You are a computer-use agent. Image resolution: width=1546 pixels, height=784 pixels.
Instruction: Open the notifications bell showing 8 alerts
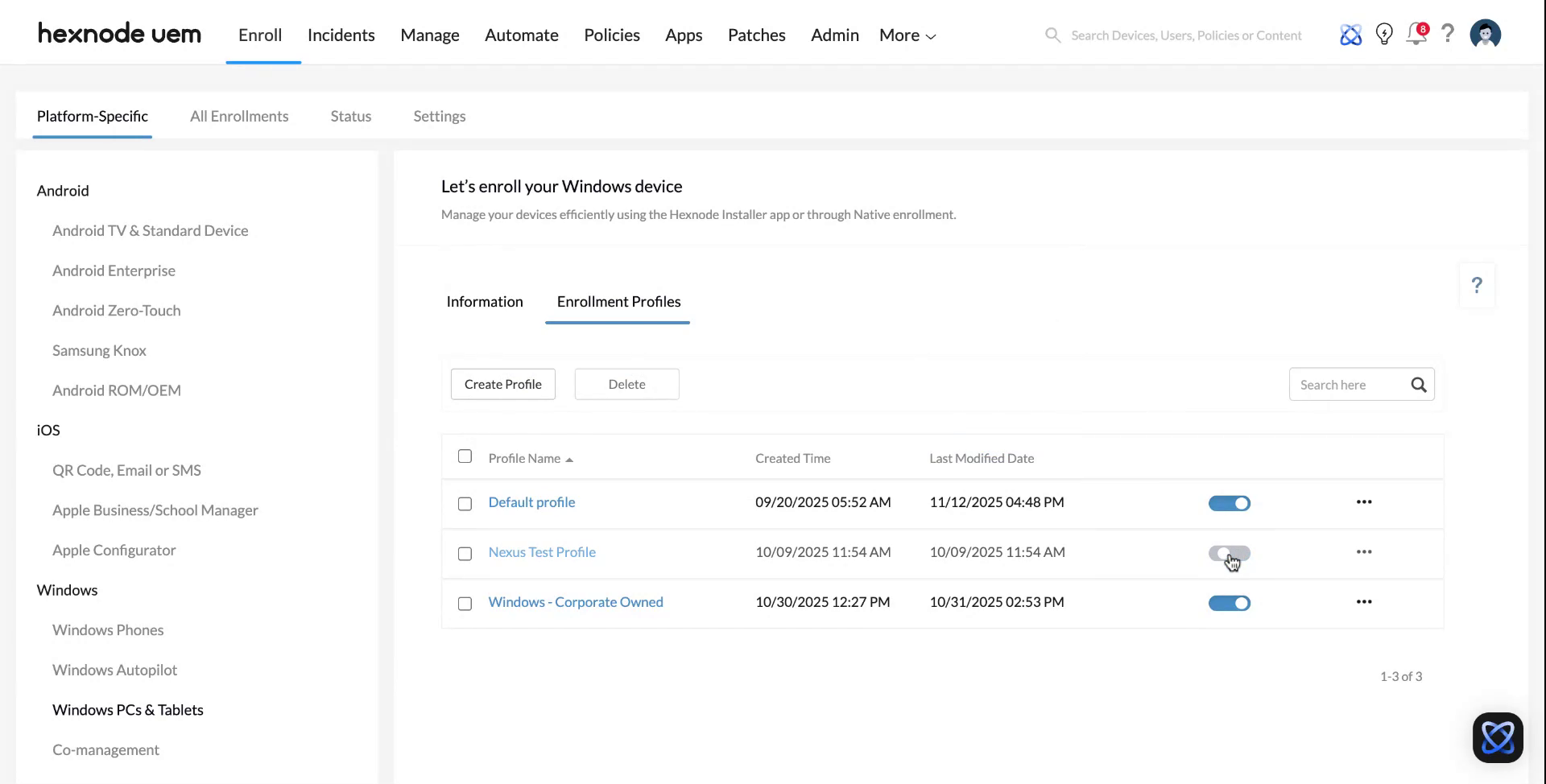point(1416,35)
